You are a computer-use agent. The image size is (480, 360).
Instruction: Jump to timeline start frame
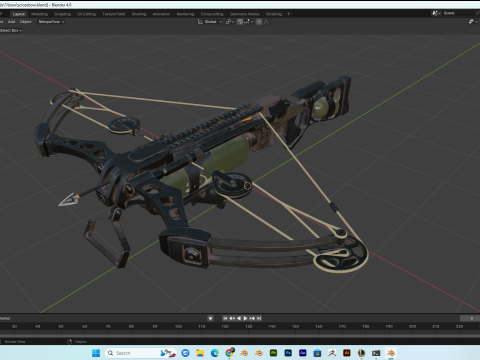(x=225, y=318)
